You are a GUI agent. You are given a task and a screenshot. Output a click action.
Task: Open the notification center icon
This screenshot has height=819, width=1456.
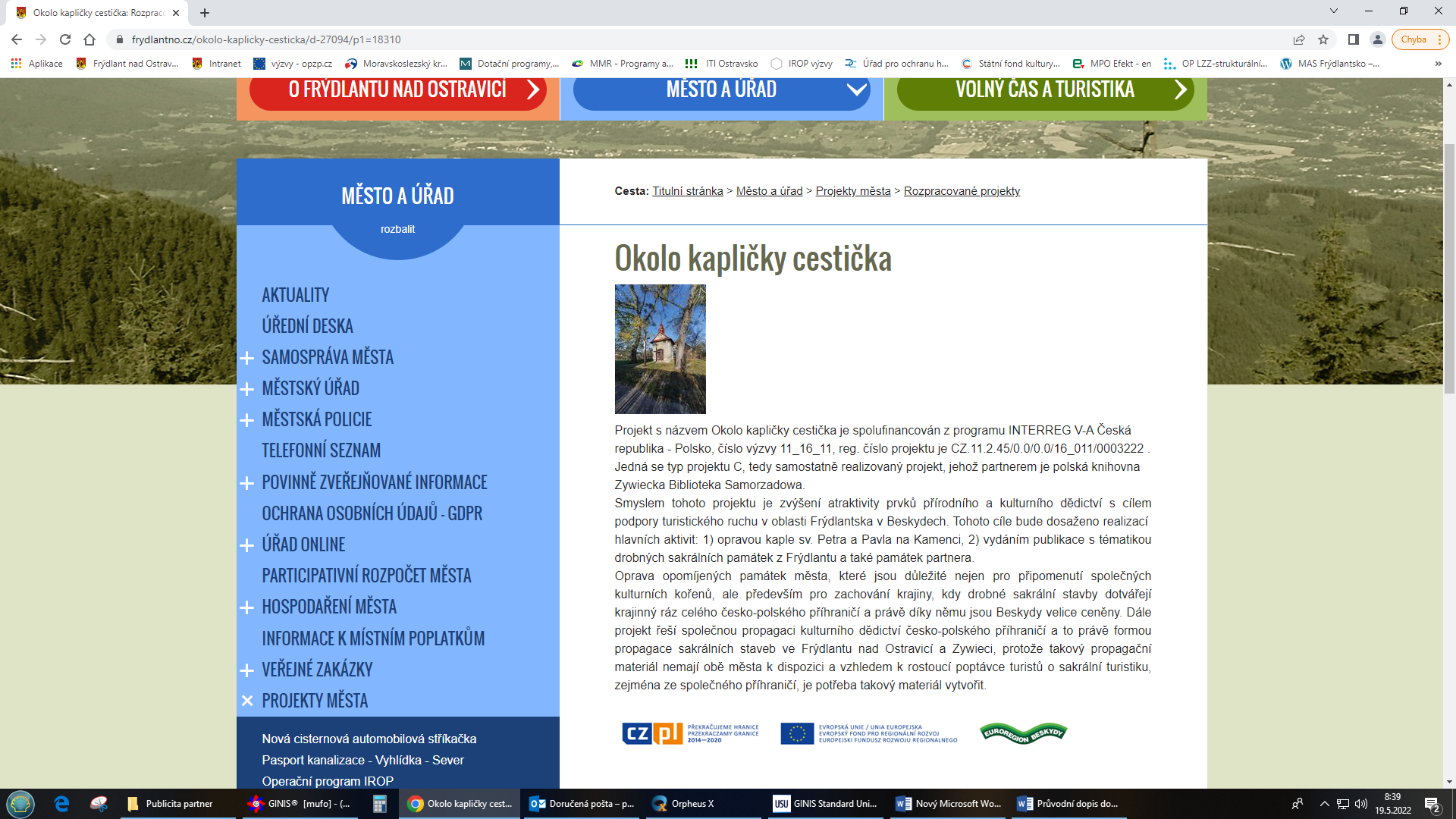pos(1432,804)
